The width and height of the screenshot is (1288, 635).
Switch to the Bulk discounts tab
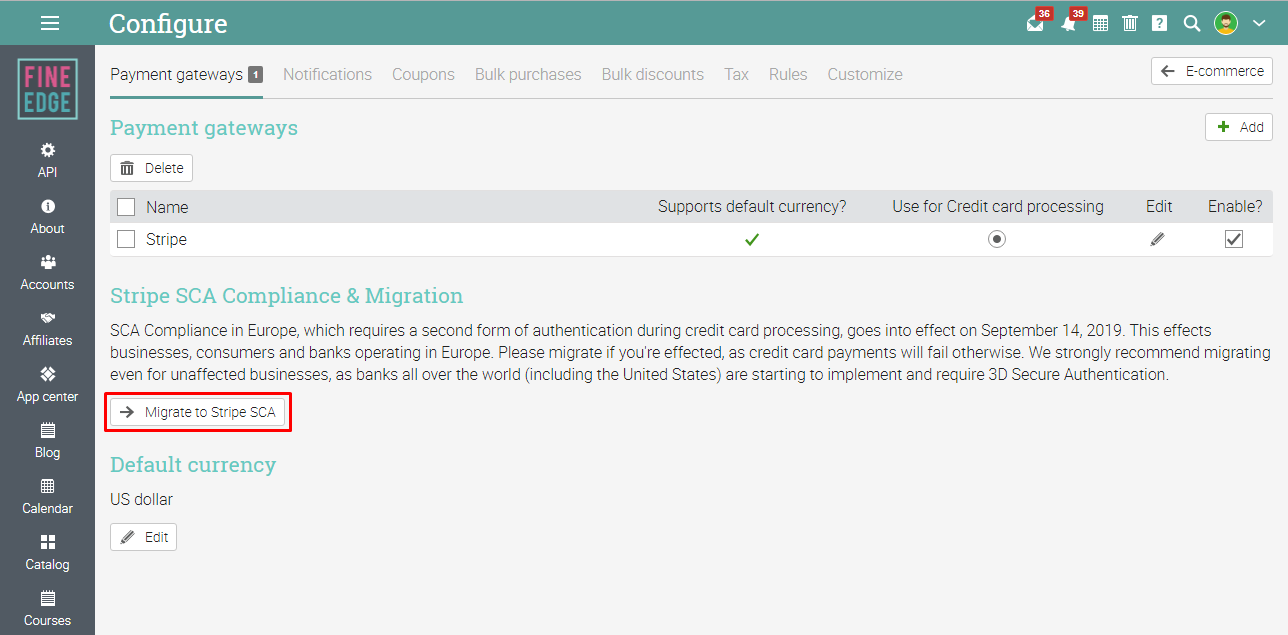click(x=653, y=74)
